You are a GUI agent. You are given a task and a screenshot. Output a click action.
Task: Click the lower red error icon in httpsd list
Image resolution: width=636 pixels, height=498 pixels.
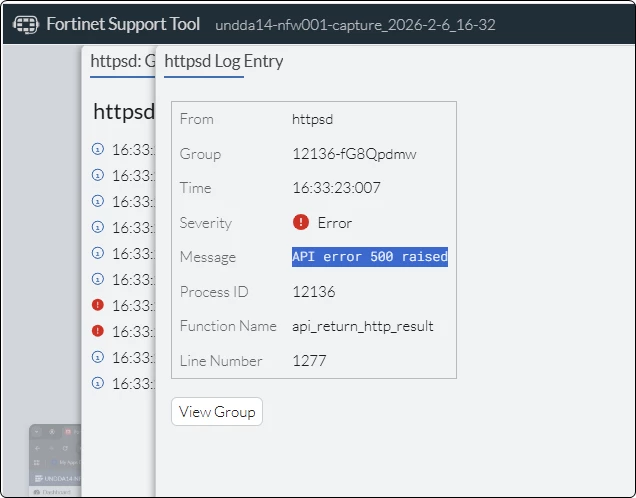pos(98,331)
